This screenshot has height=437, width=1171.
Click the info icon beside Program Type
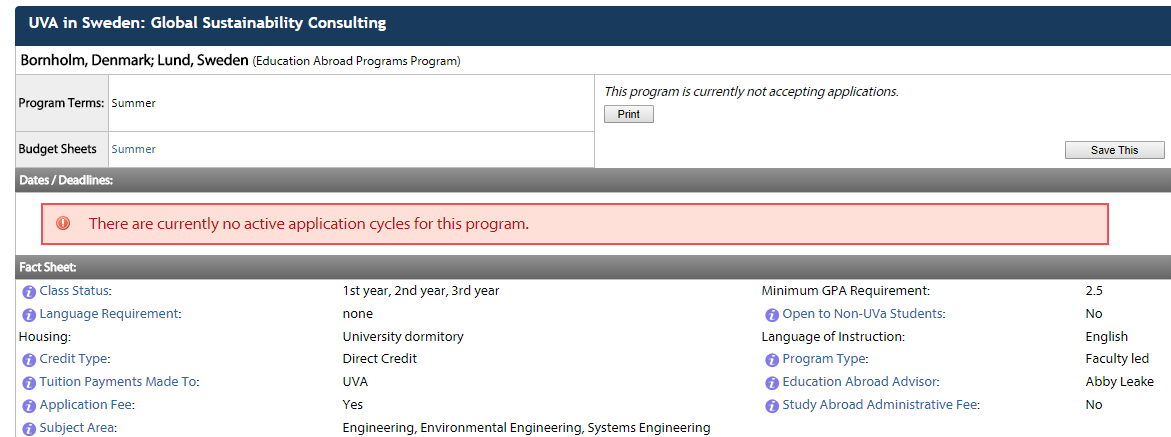[772, 360]
